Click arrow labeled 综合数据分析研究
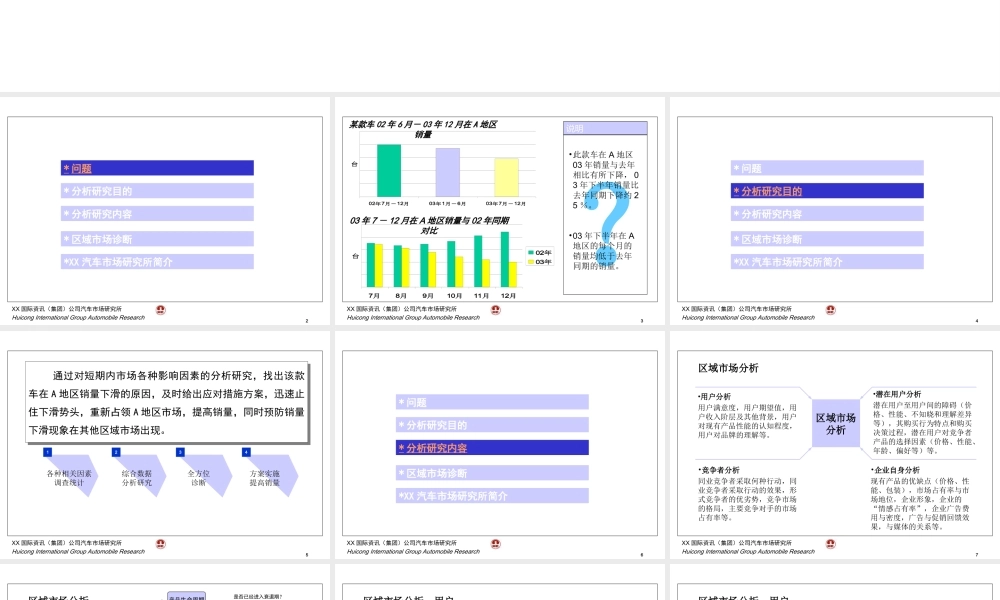 point(137,476)
